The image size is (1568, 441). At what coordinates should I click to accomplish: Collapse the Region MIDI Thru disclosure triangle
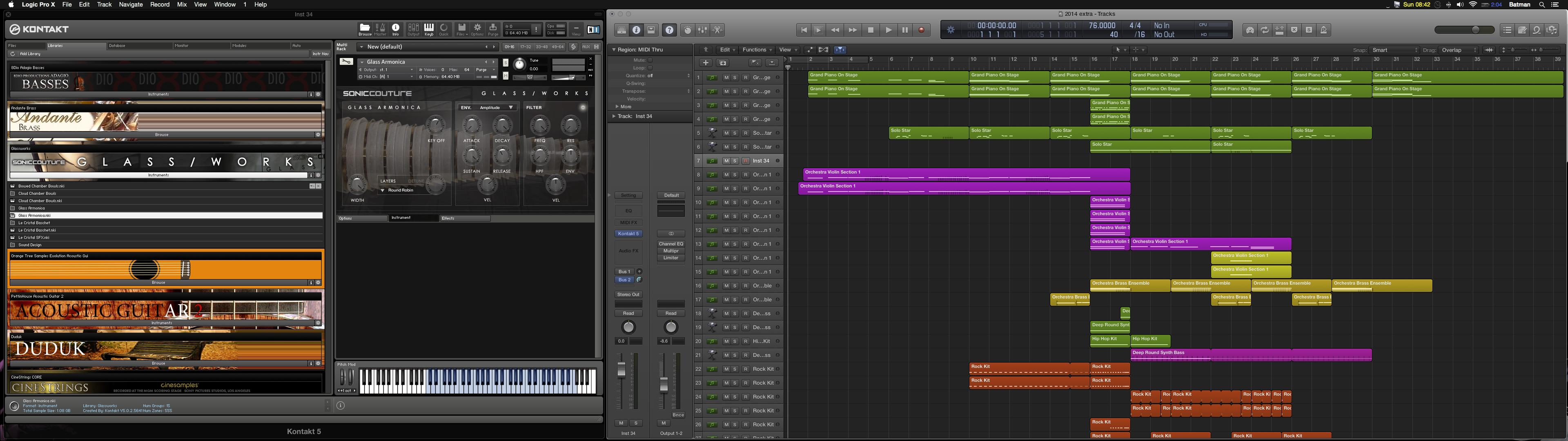tap(614, 49)
